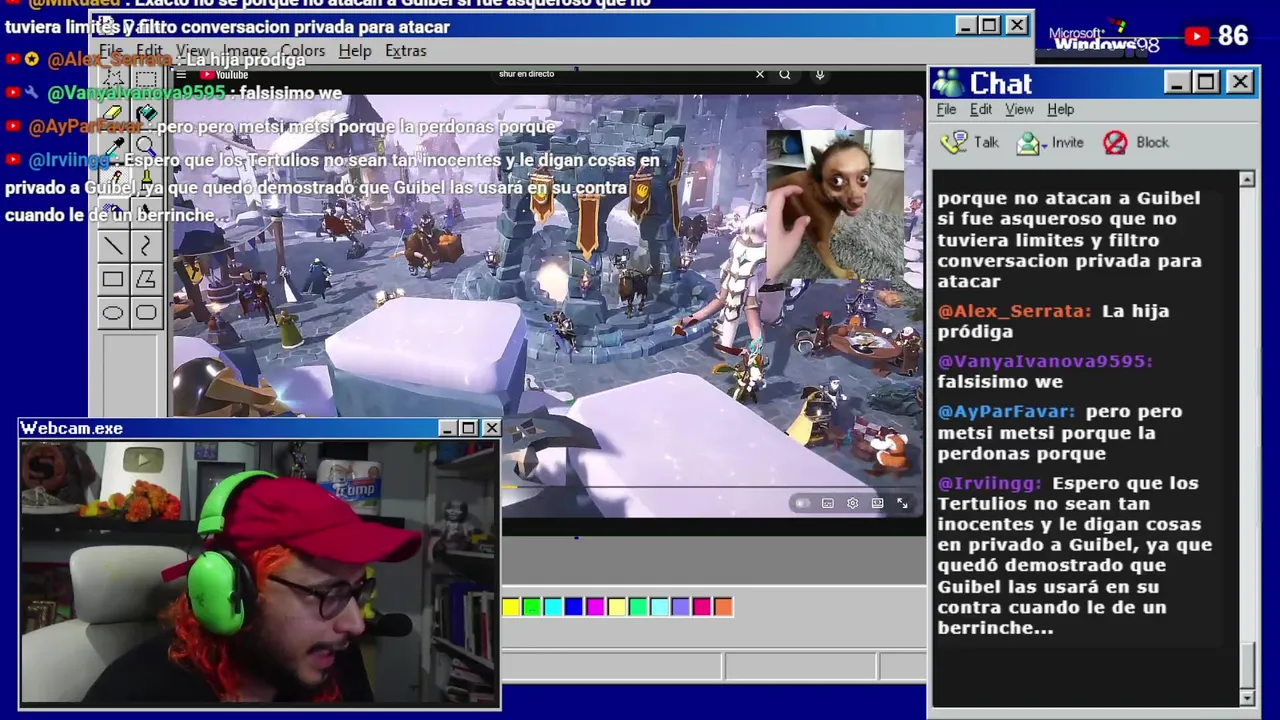
Task: Select the Pick Color eyedropper tool
Action: (113, 146)
